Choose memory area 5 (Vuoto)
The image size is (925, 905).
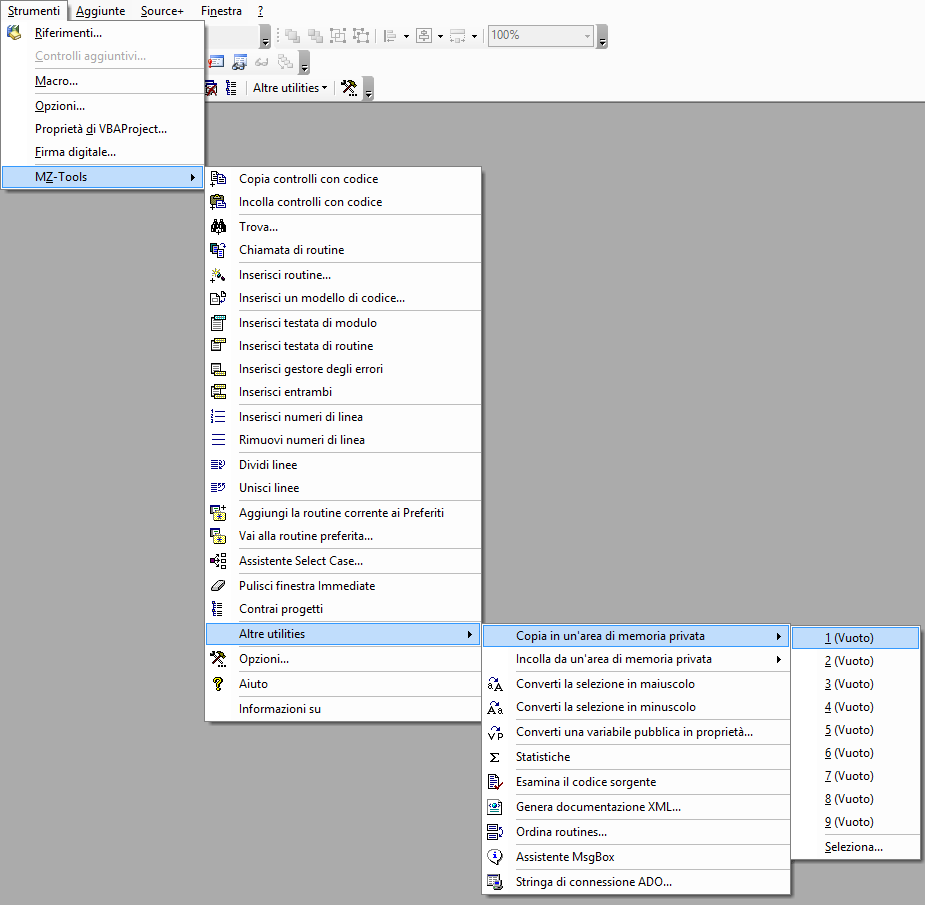pos(855,730)
